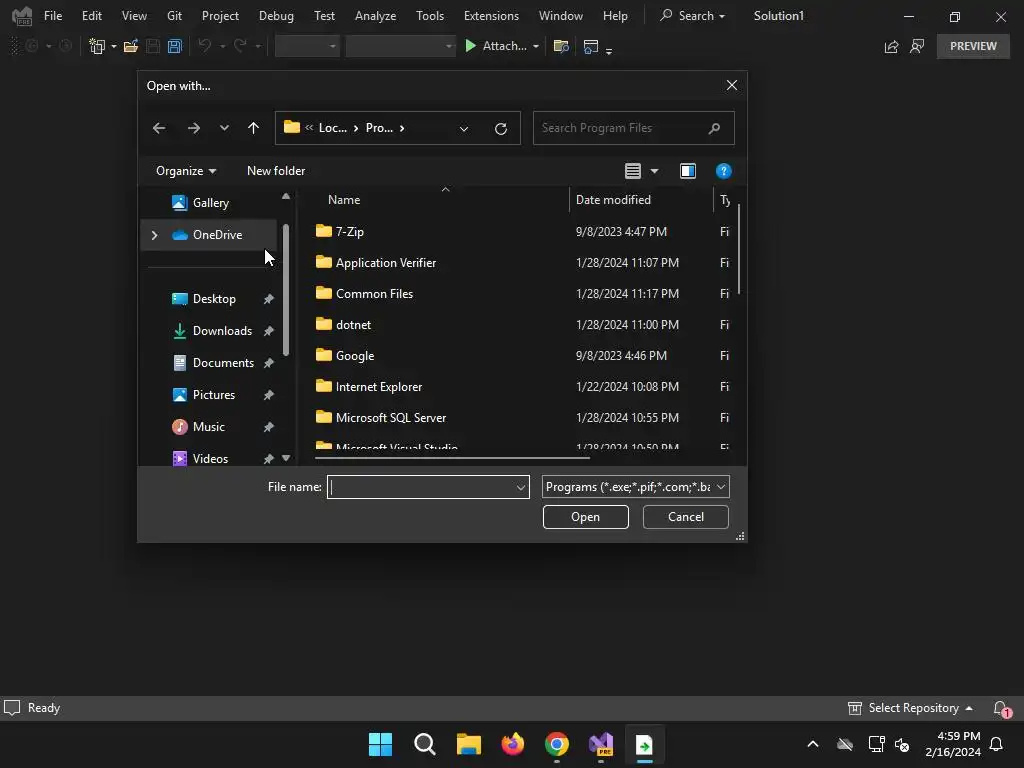Click the Visual Studio Search button
The height and width of the screenshot is (768, 1024).
pos(692,16)
